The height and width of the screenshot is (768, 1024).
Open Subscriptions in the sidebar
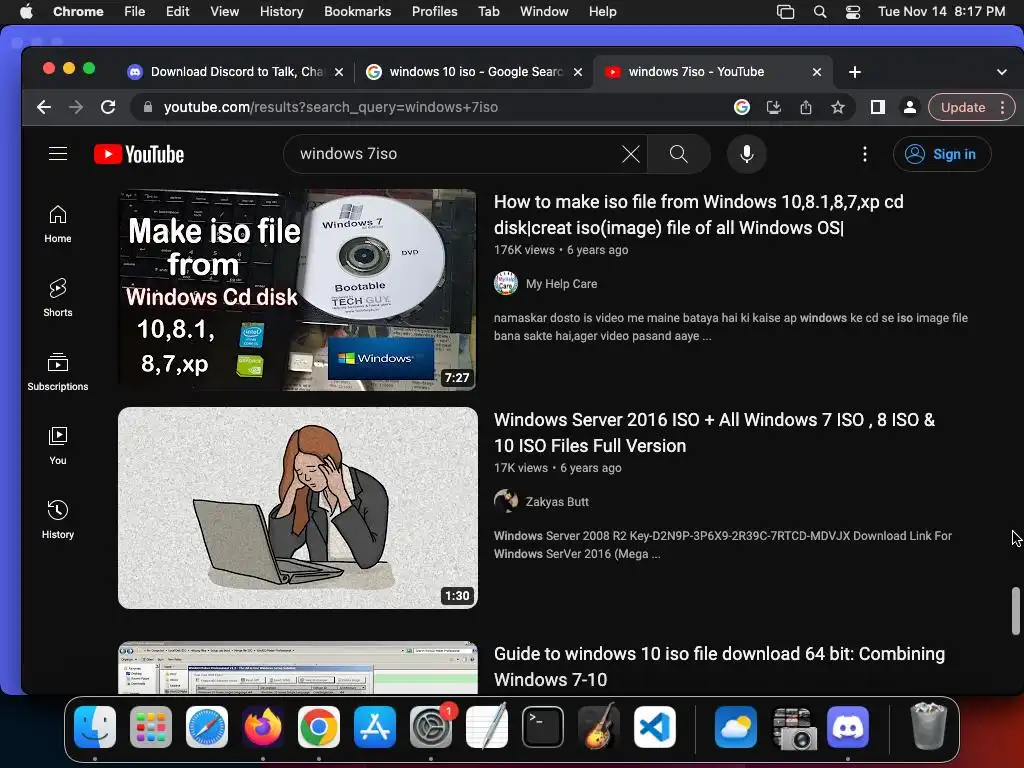[x=57, y=372]
